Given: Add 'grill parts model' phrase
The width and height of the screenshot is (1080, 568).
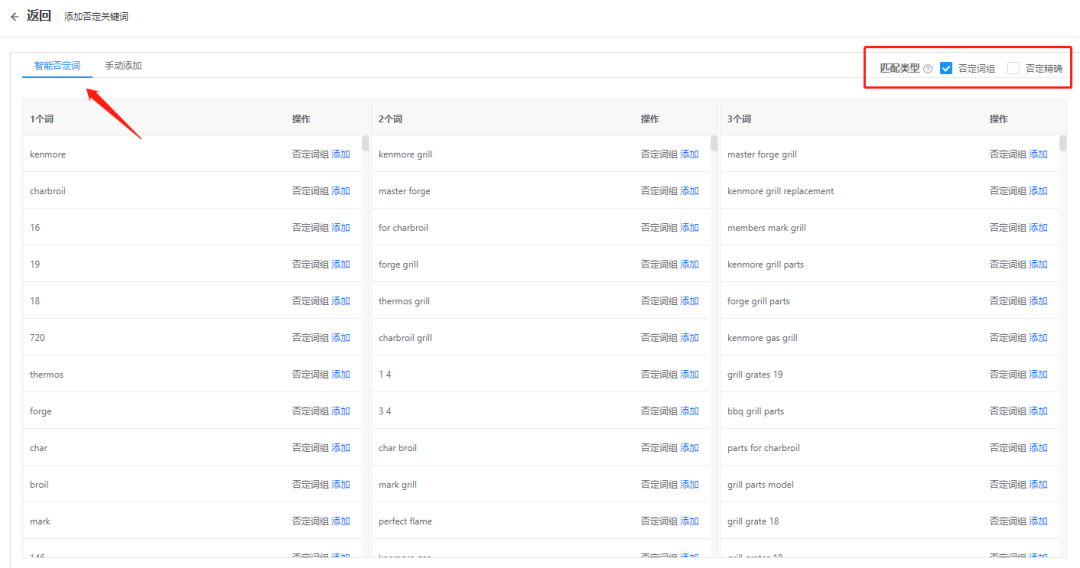Looking at the screenshot, I should pos(1038,485).
